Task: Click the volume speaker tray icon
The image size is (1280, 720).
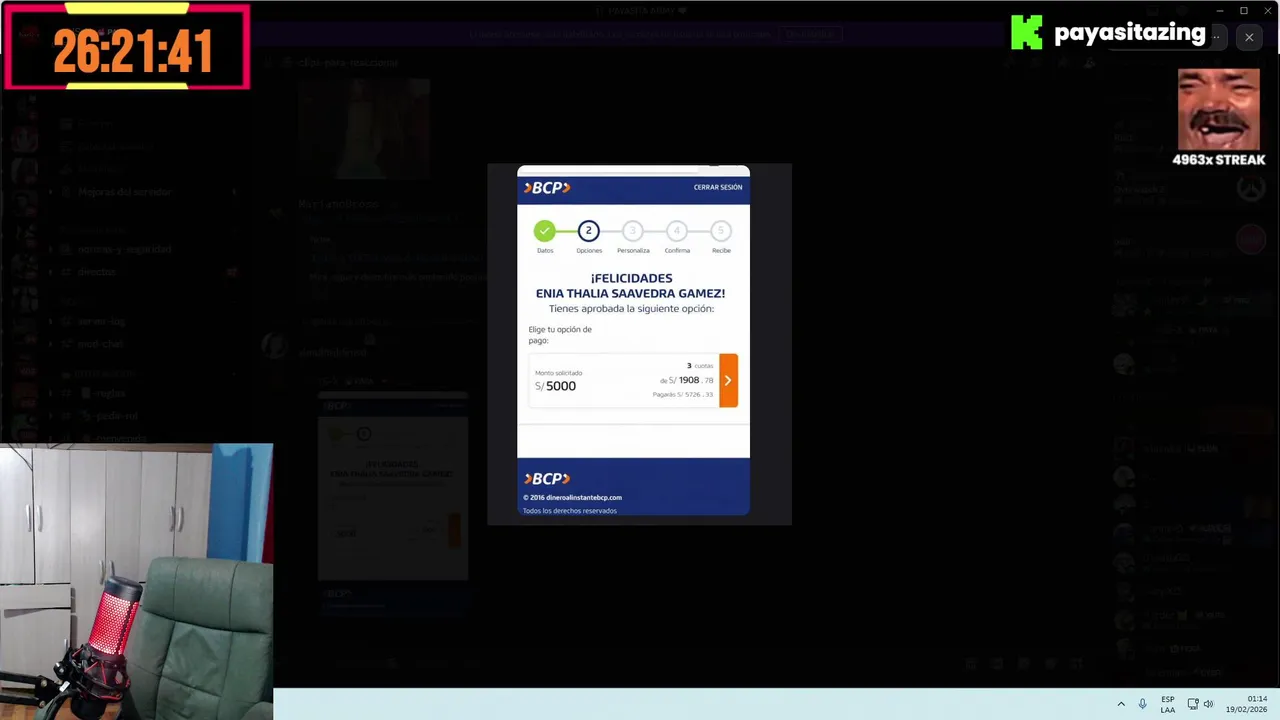Action: [1208, 704]
